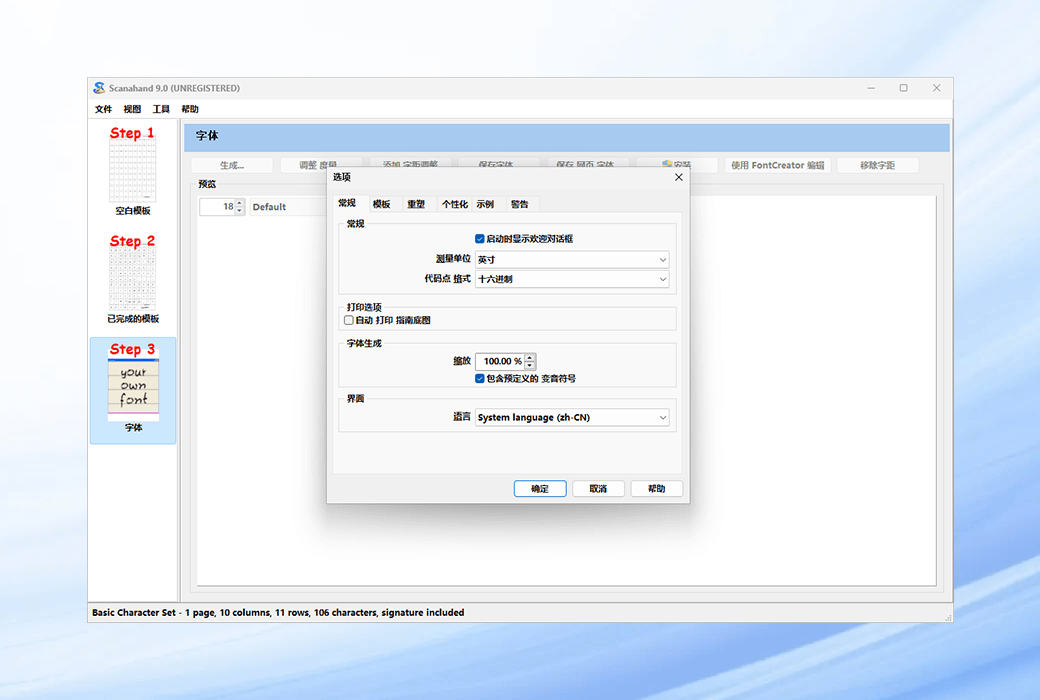Switch to the 常规 tab

coord(348,203)
